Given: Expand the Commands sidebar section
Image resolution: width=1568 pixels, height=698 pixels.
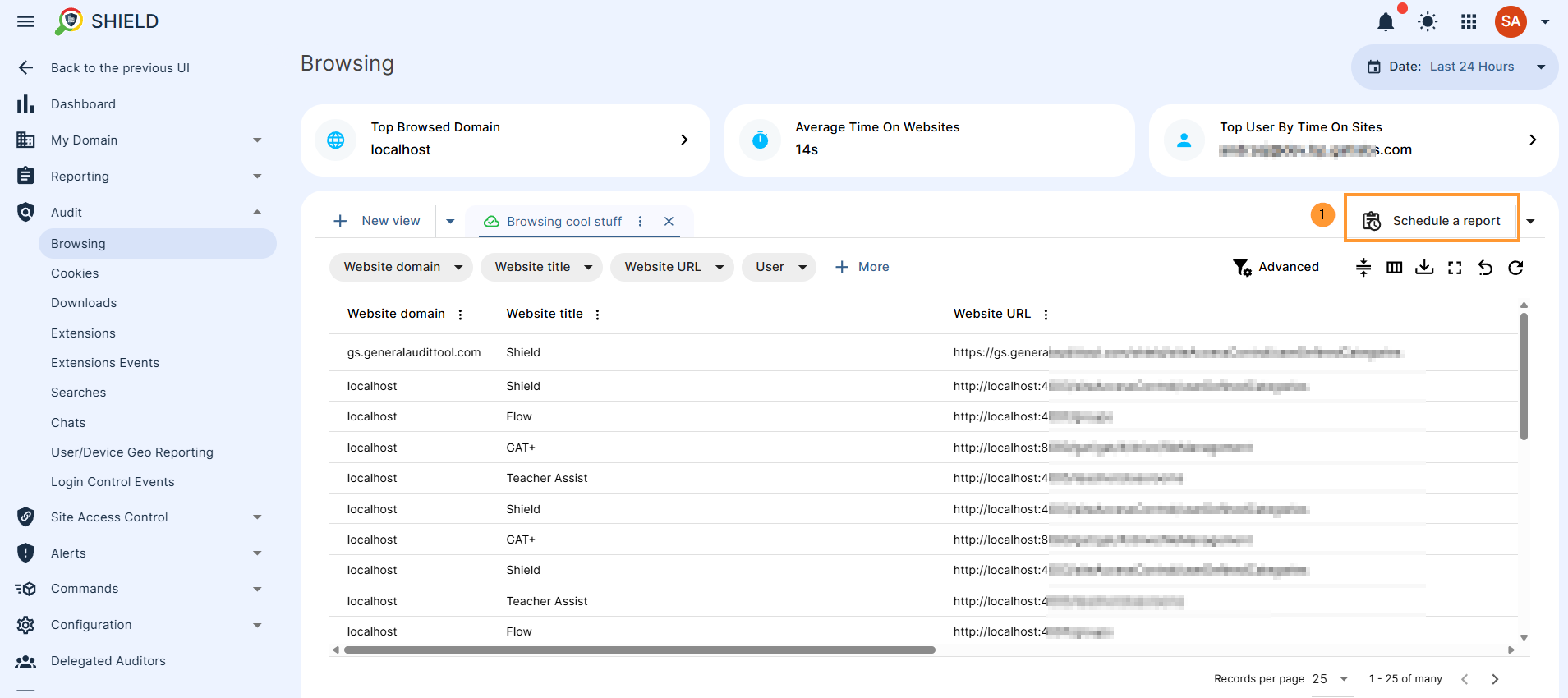Looking at the screenshot, I should [x=257, y=589].
